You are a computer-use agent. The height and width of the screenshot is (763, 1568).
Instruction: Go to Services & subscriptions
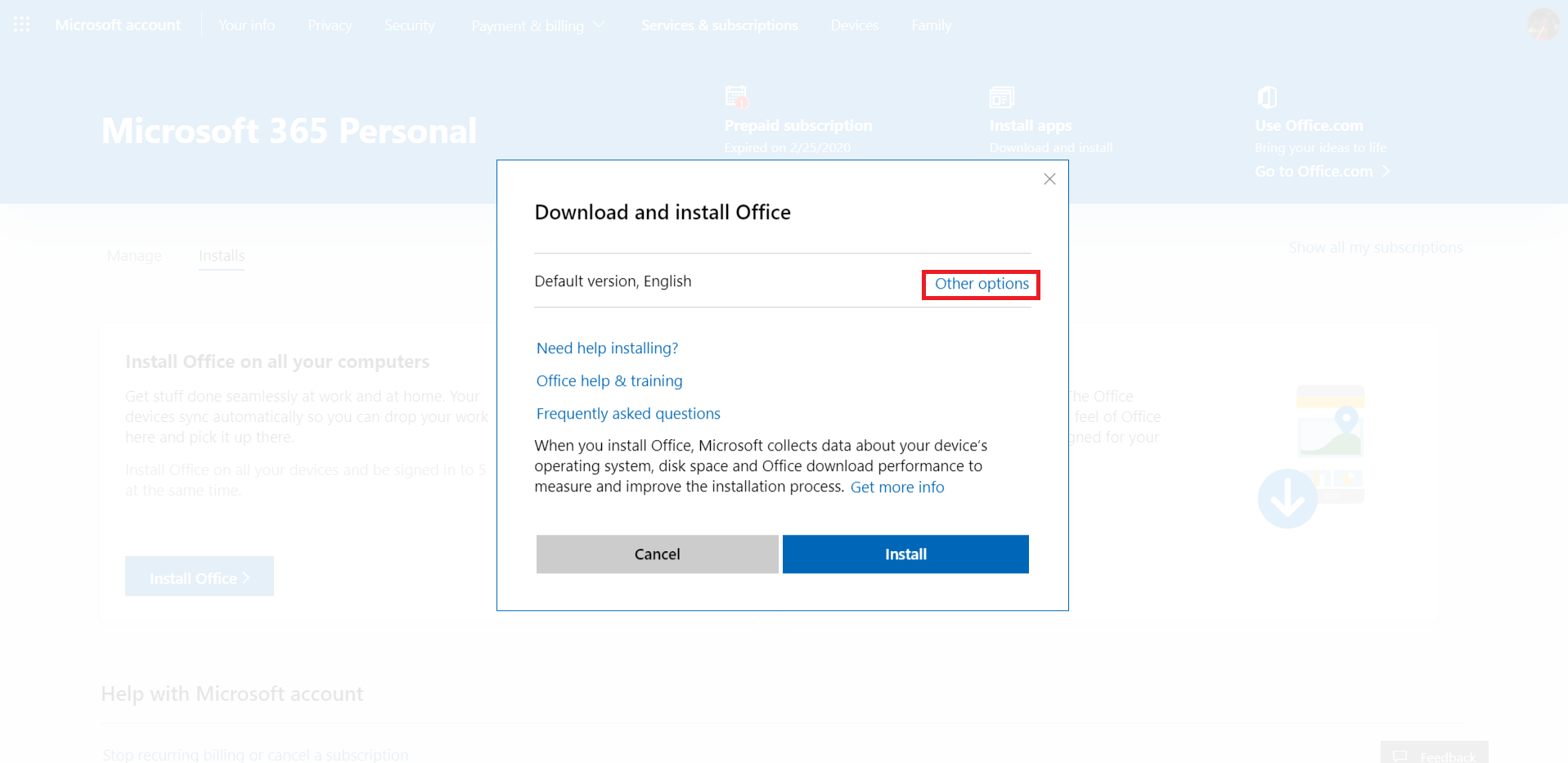[x=719, y=25]
